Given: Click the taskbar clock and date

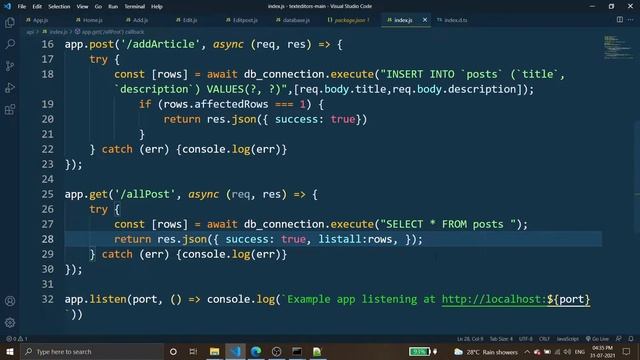Looking at the screenshot, I should click(602, 351).
